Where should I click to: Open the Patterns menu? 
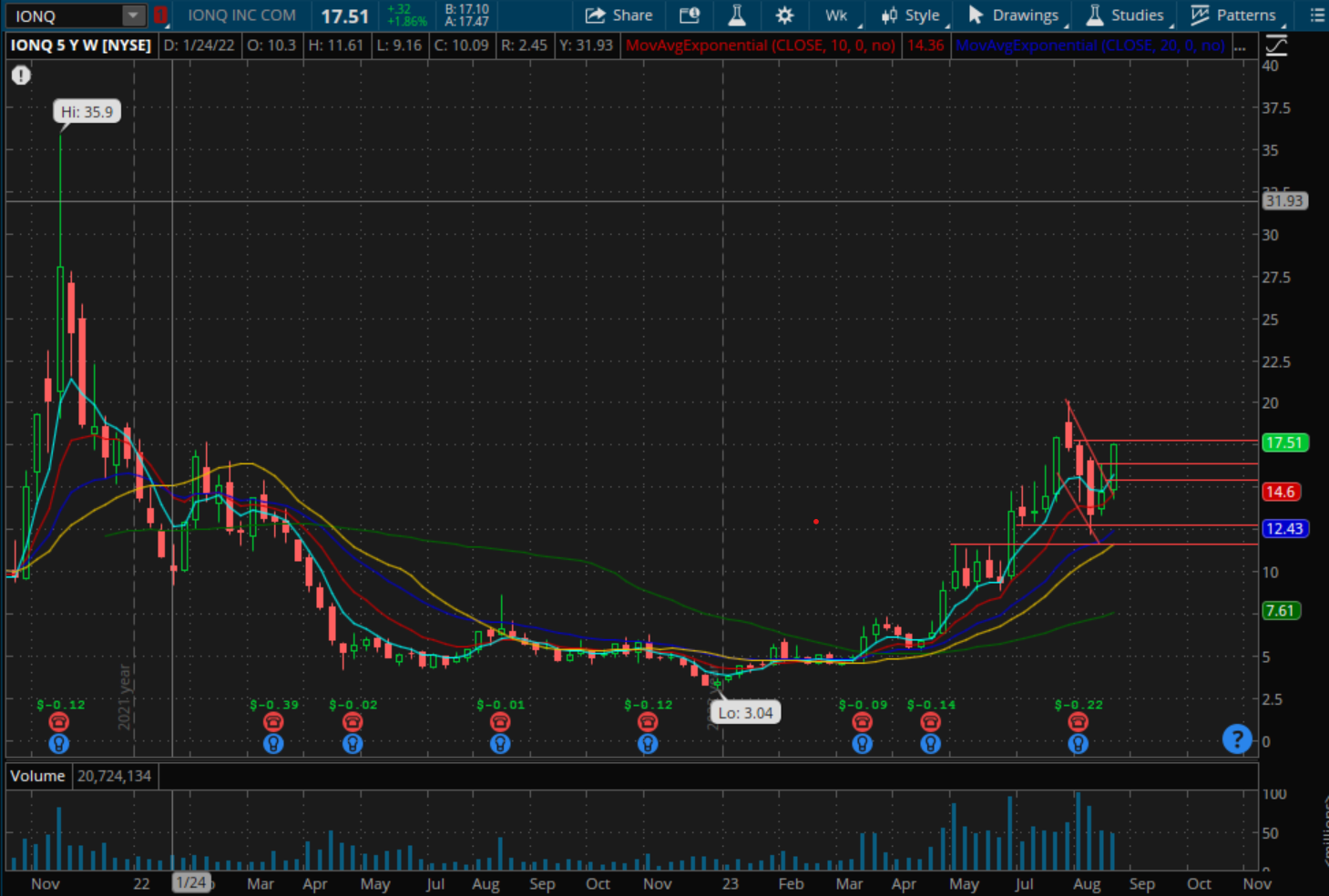pos(1234,15)
